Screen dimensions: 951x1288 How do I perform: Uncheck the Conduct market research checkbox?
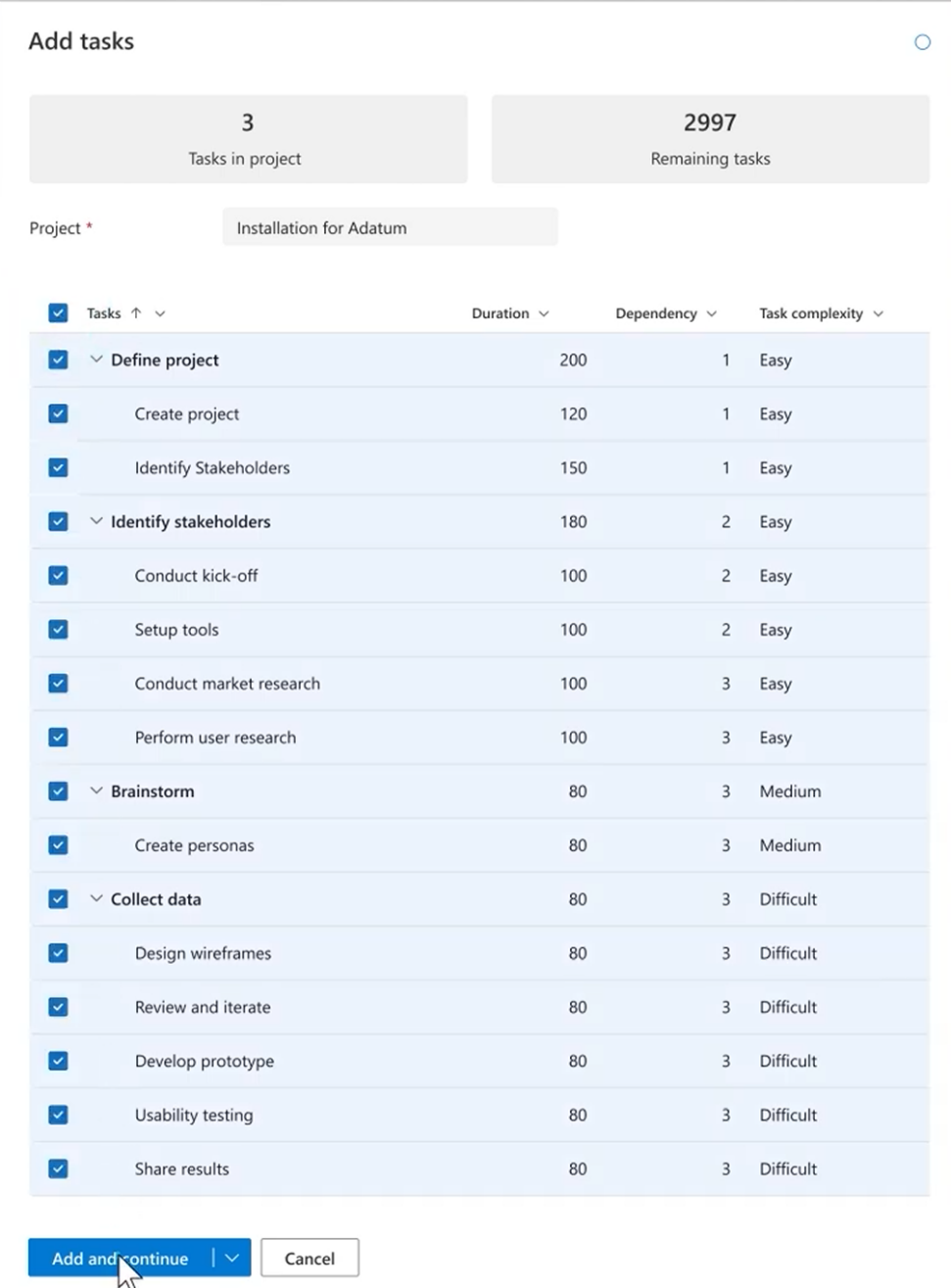click(x=58, y=684)
